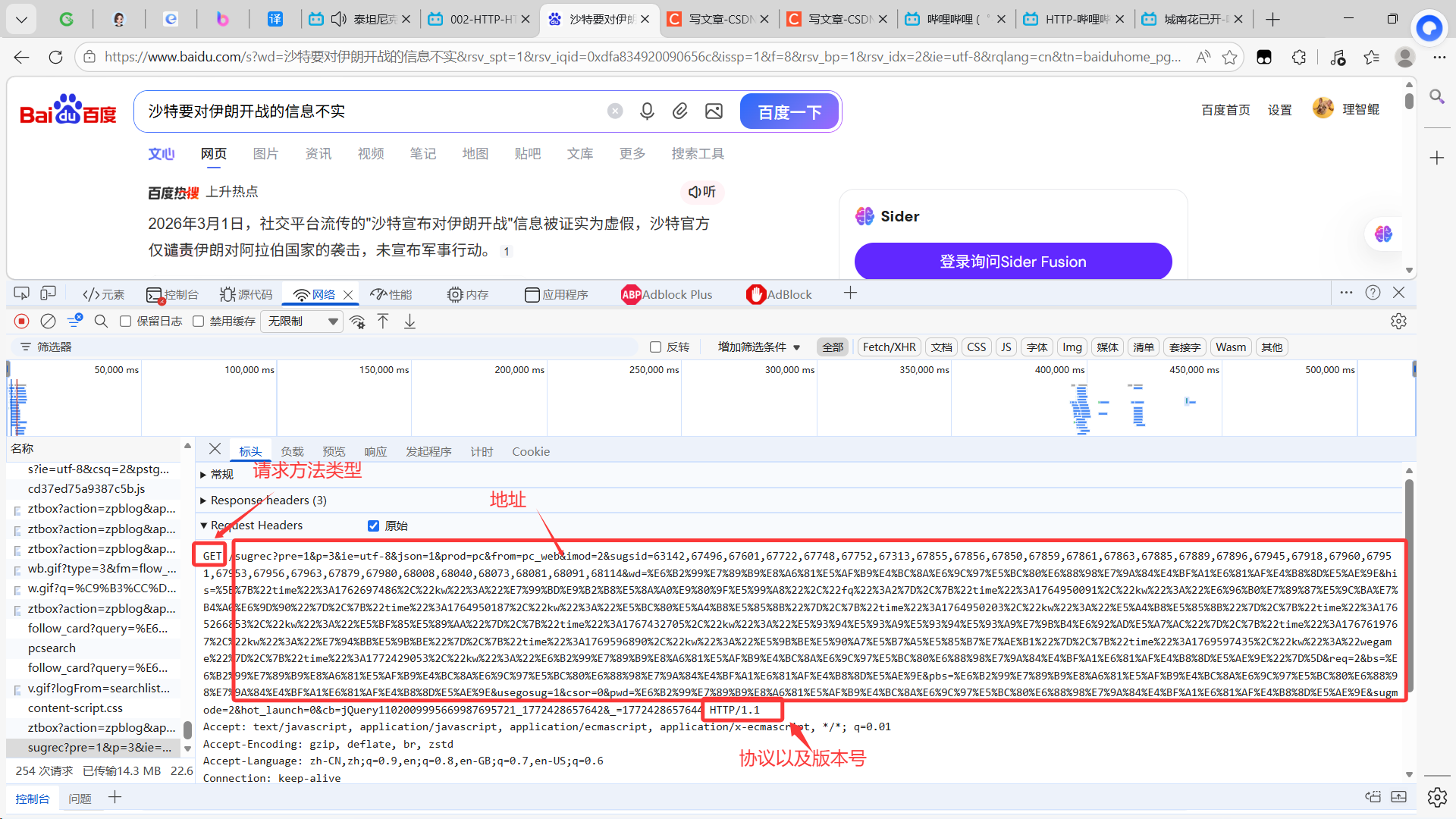Open DevTools device emulation icon
Screen dimensions: 1456x819
(x=49, y=293)
